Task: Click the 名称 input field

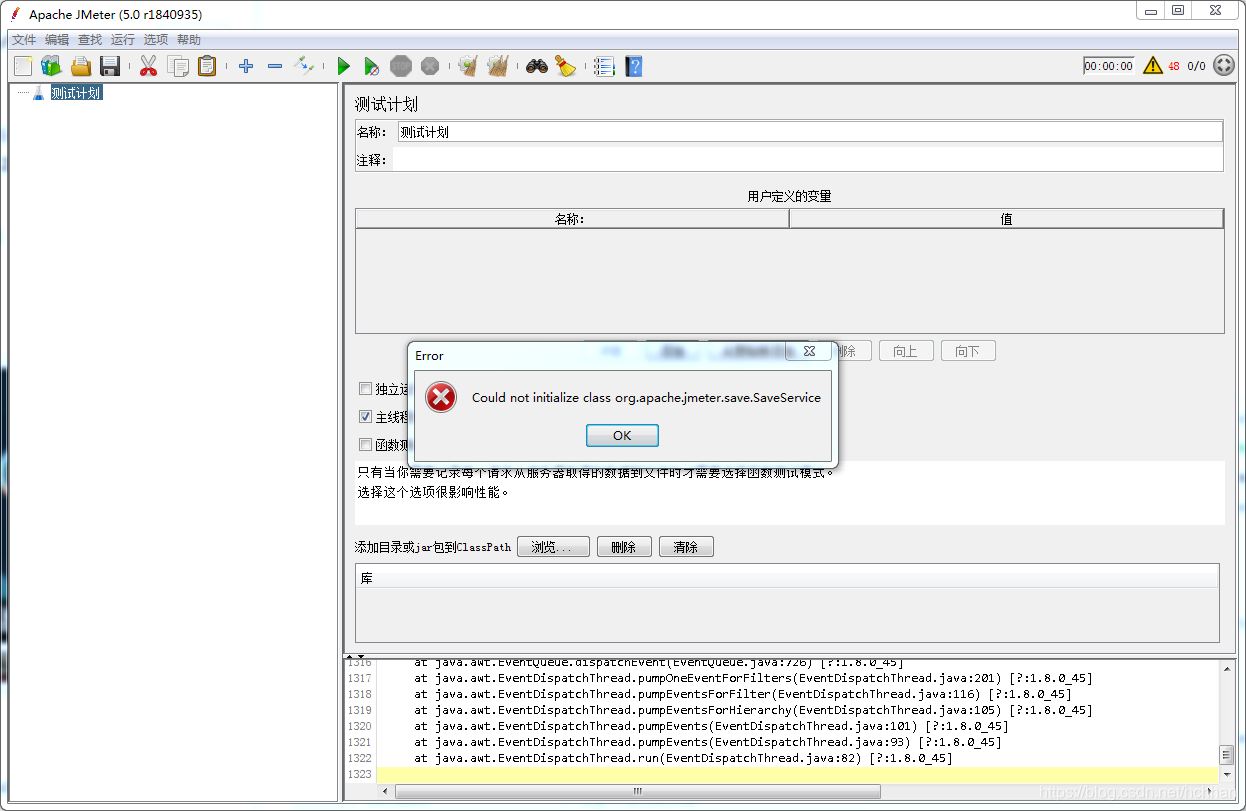Action: [810, 131]
